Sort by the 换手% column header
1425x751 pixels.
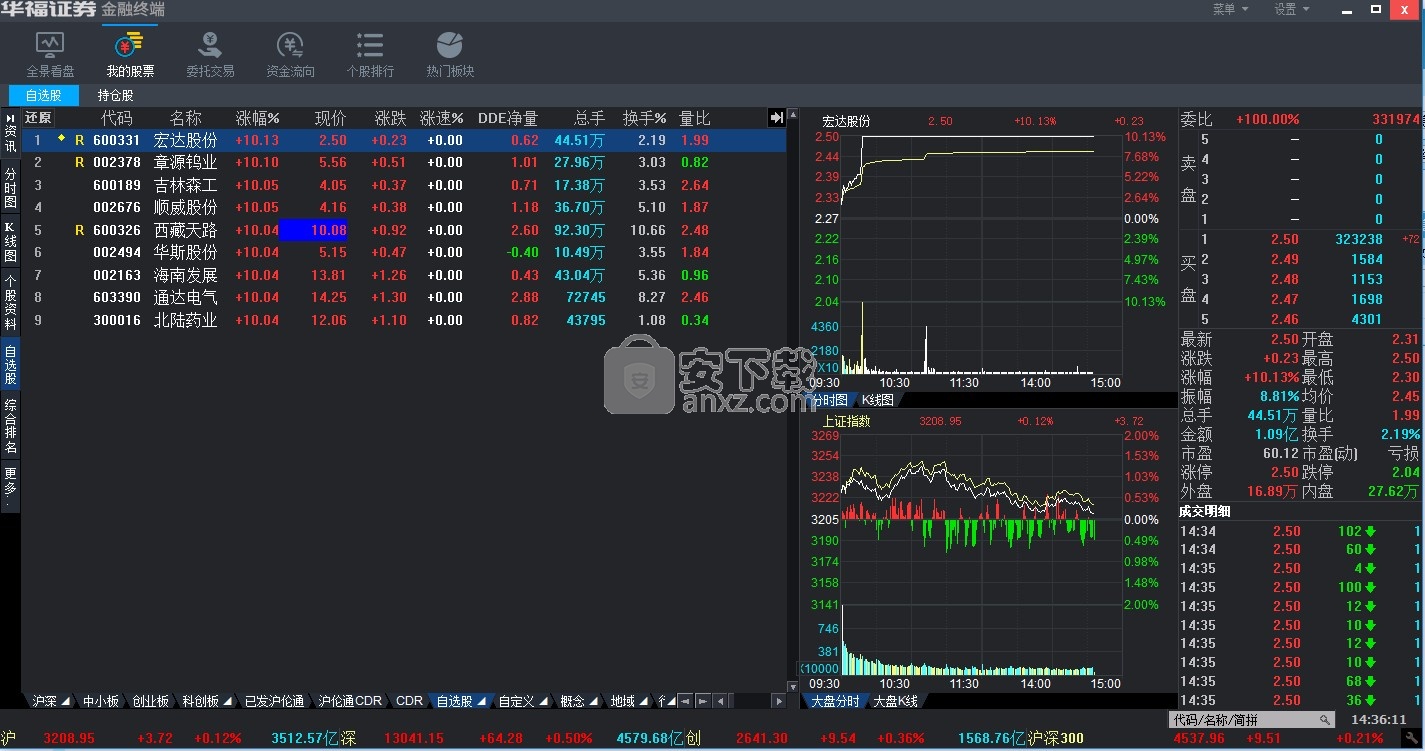tap(644, 118)
